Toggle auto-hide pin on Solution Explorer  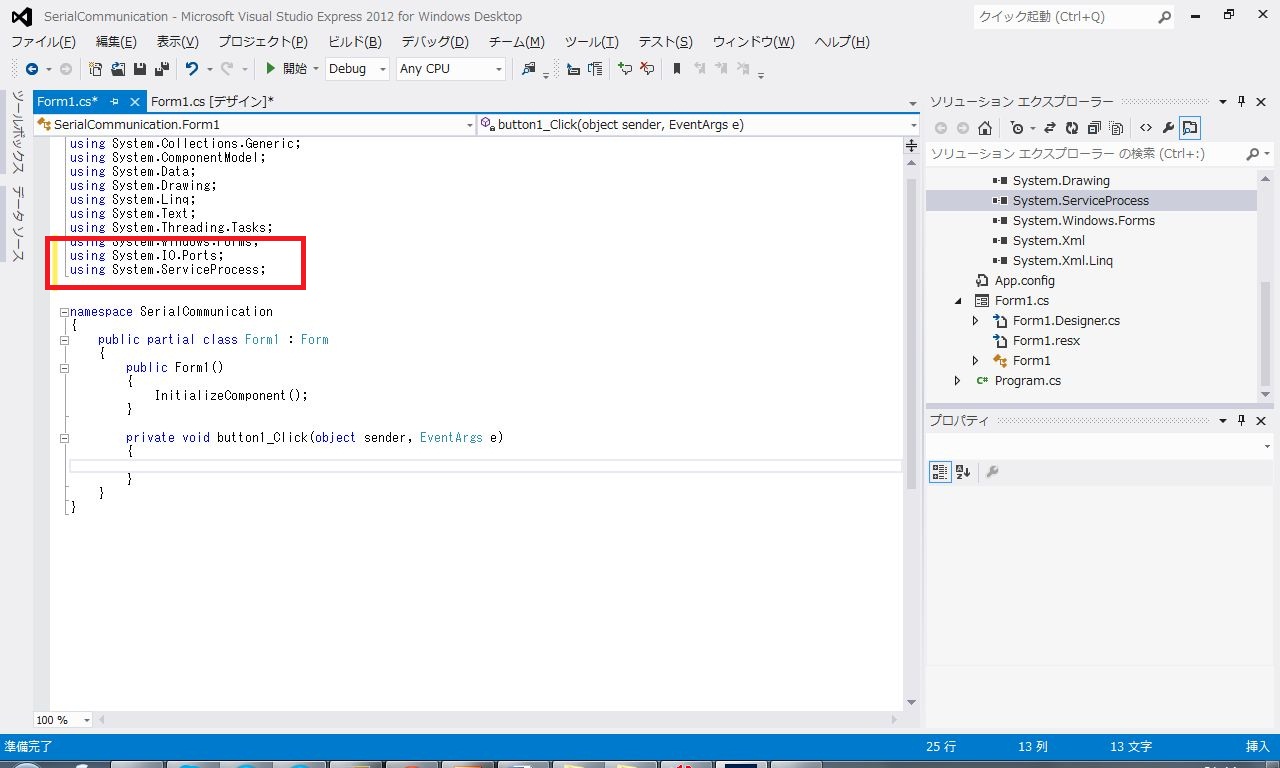coord(1242,102)
